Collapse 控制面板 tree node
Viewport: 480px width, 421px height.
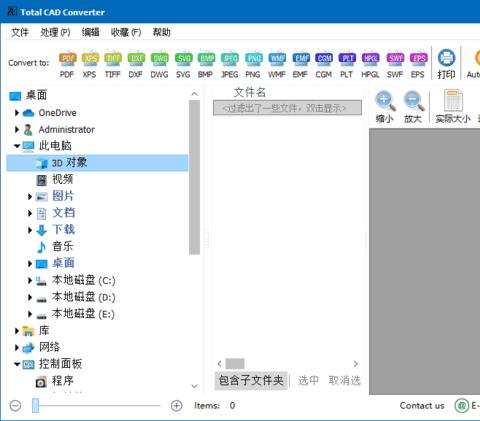(x=17, y=364)
